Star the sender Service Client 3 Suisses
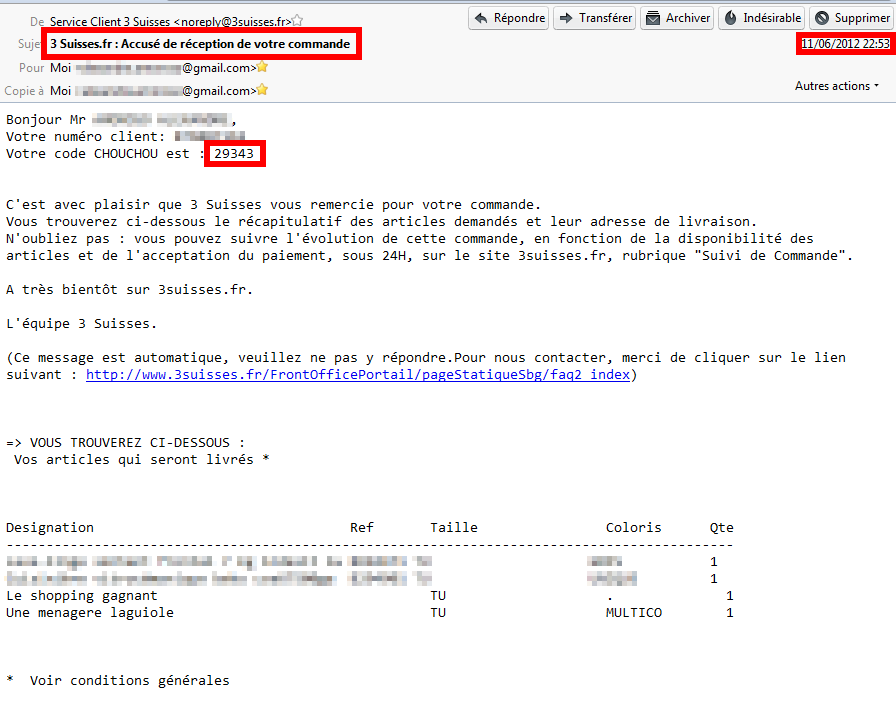Viewport: 896px width, 707px height. tap(297, 21)
